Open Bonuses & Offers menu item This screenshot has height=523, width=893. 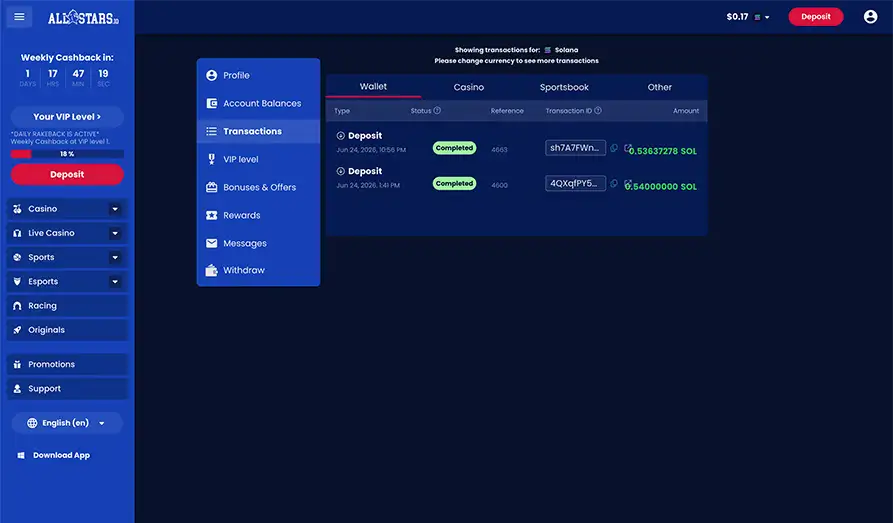[x=258, y=187]
